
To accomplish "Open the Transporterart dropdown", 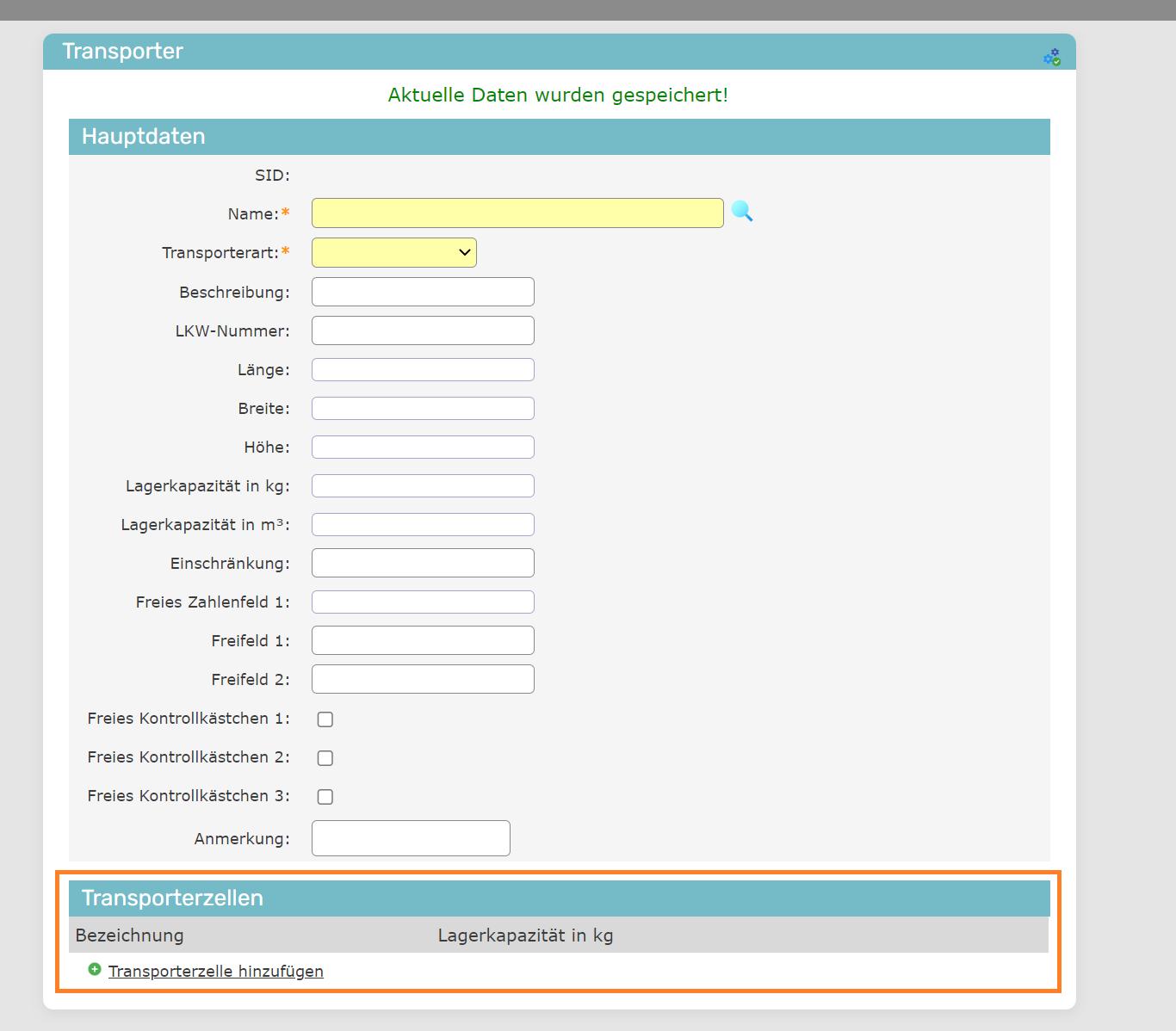I will click(394, 253).
